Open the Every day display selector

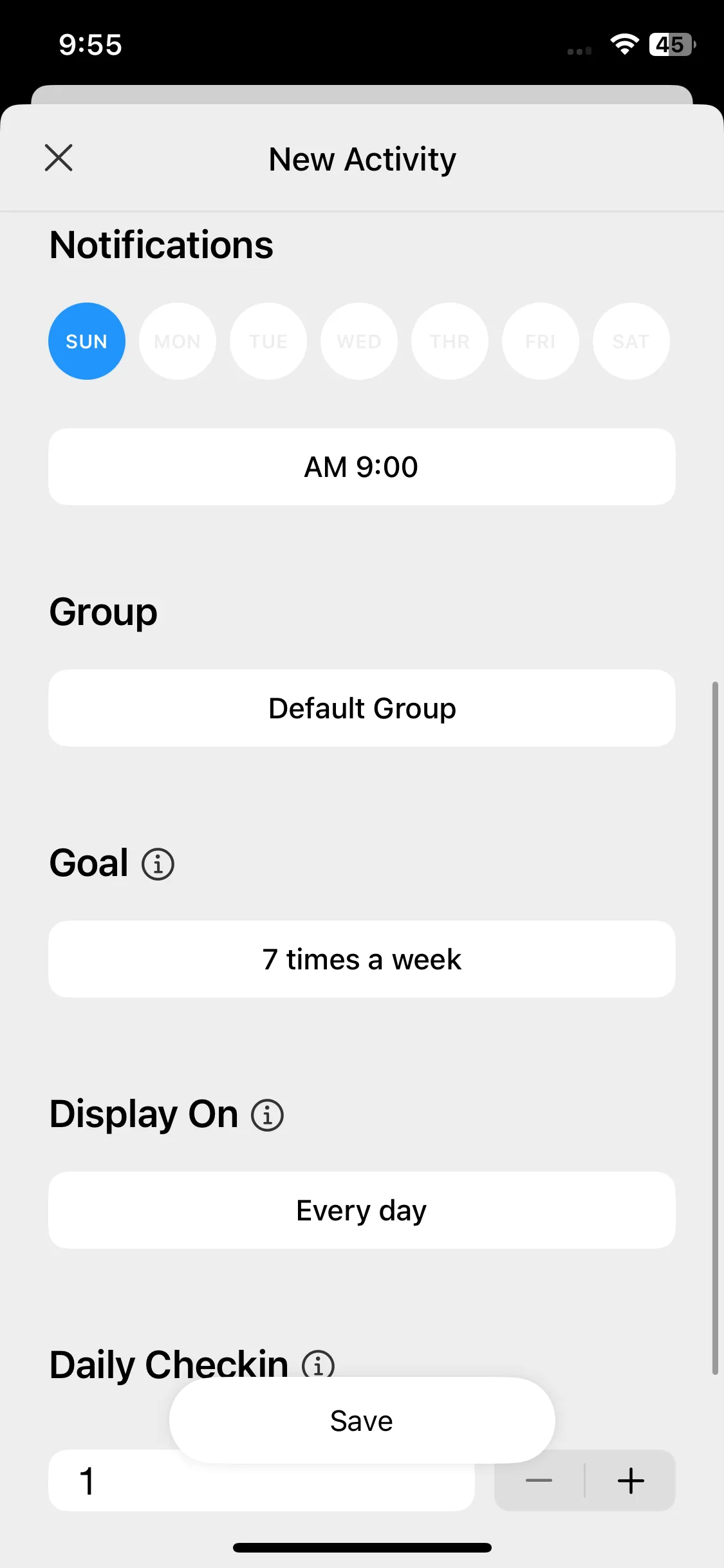[362, 1210]
